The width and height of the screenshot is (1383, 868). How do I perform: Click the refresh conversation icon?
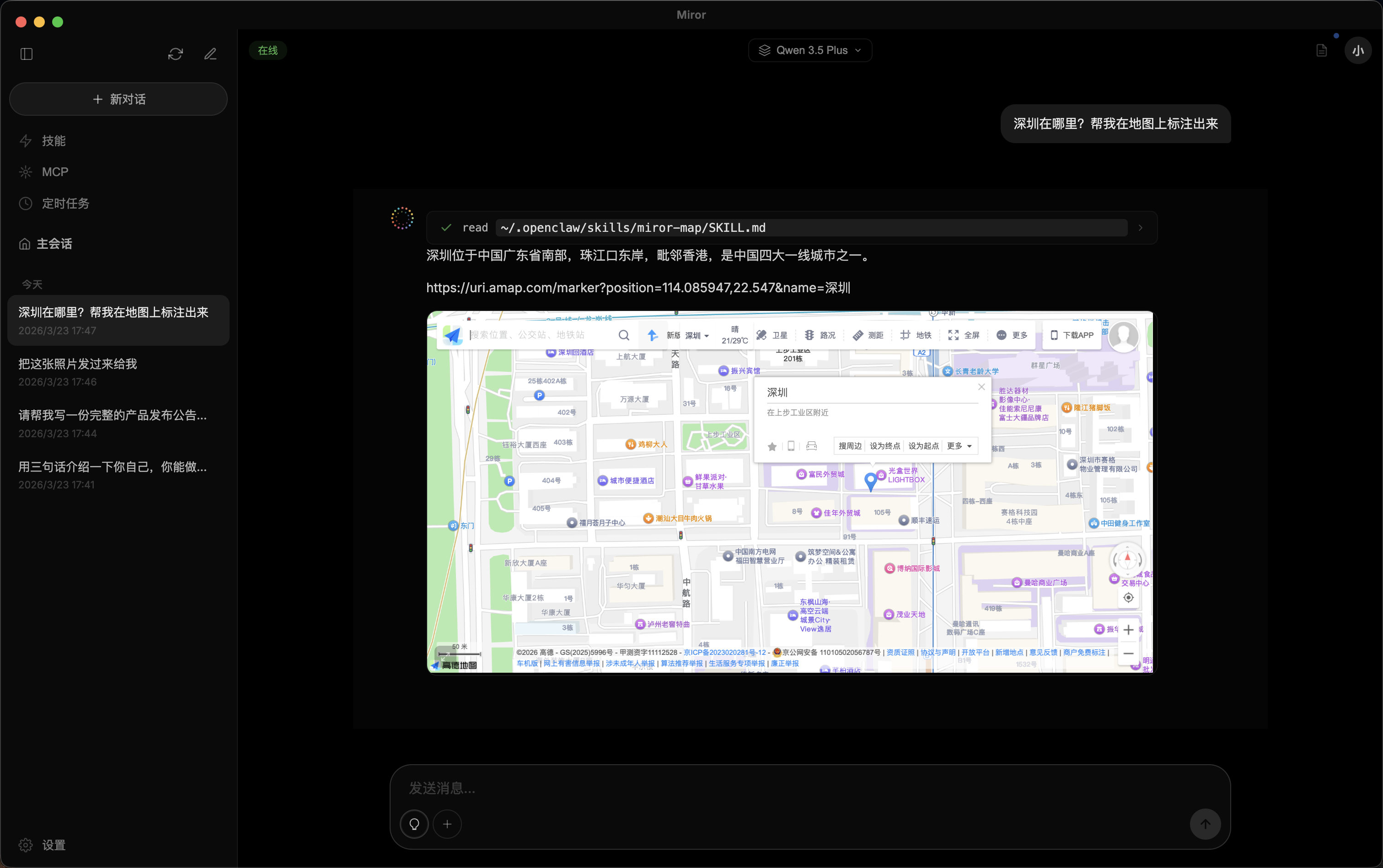pos(175,54)
